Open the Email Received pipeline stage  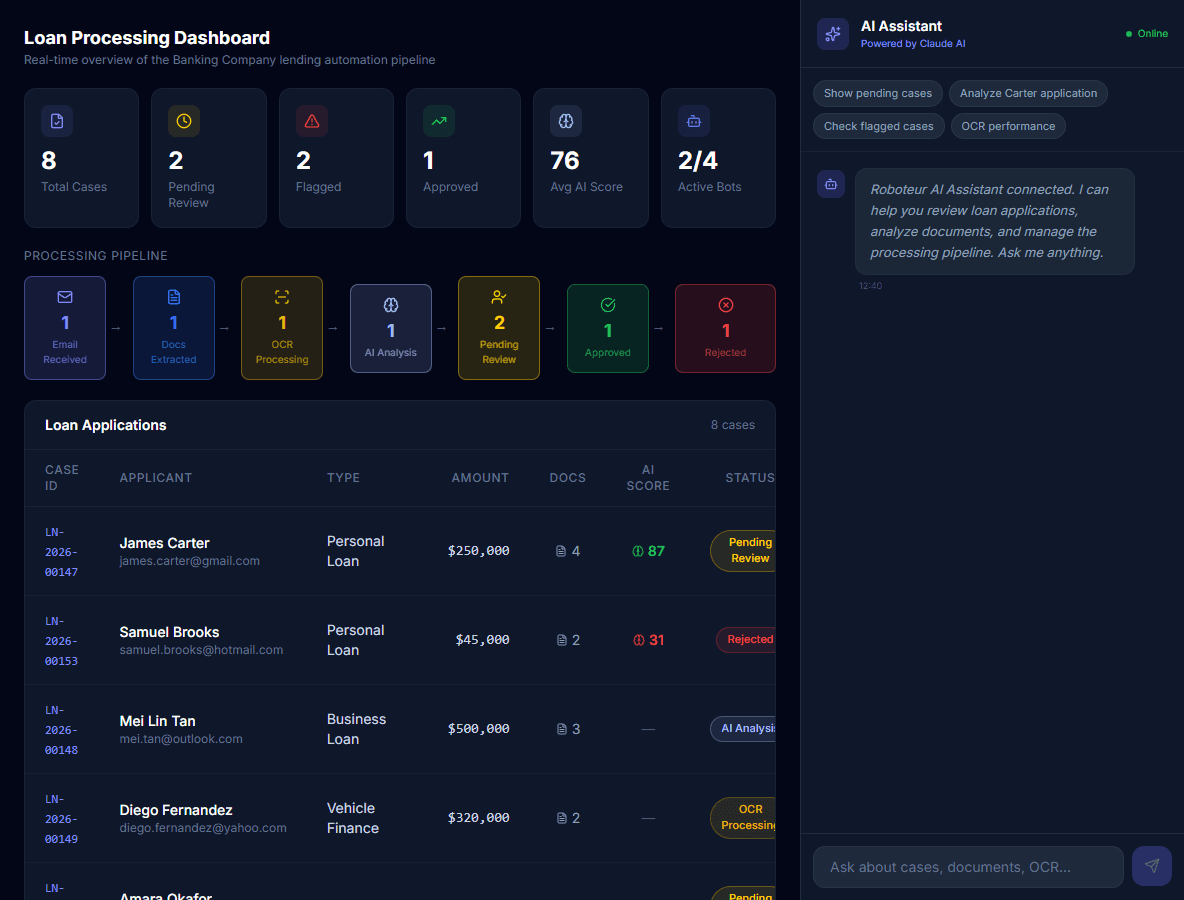(65, 328)
